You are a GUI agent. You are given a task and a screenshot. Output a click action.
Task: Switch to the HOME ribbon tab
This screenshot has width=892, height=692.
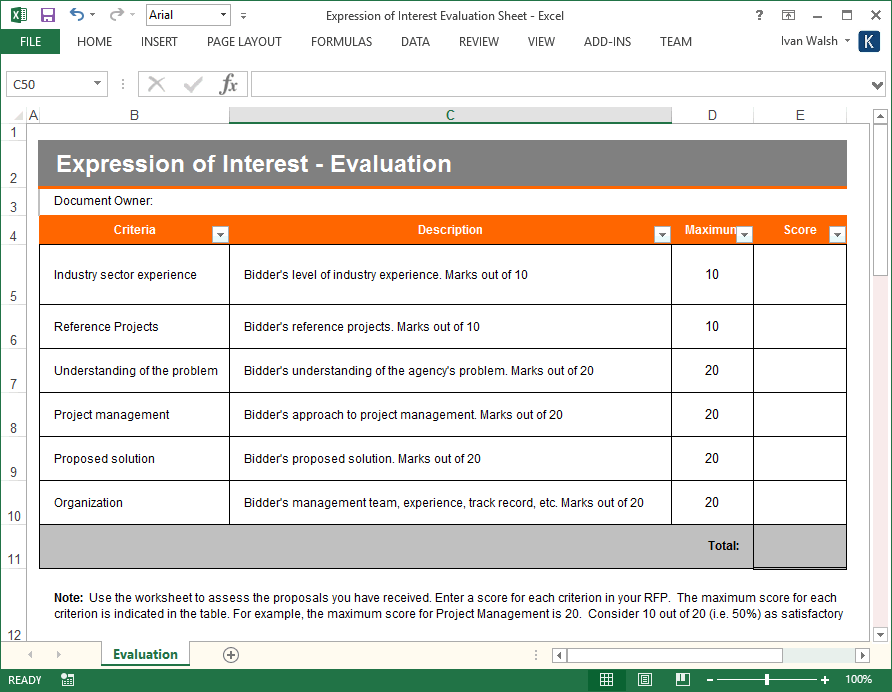click(x=94, y=42)
